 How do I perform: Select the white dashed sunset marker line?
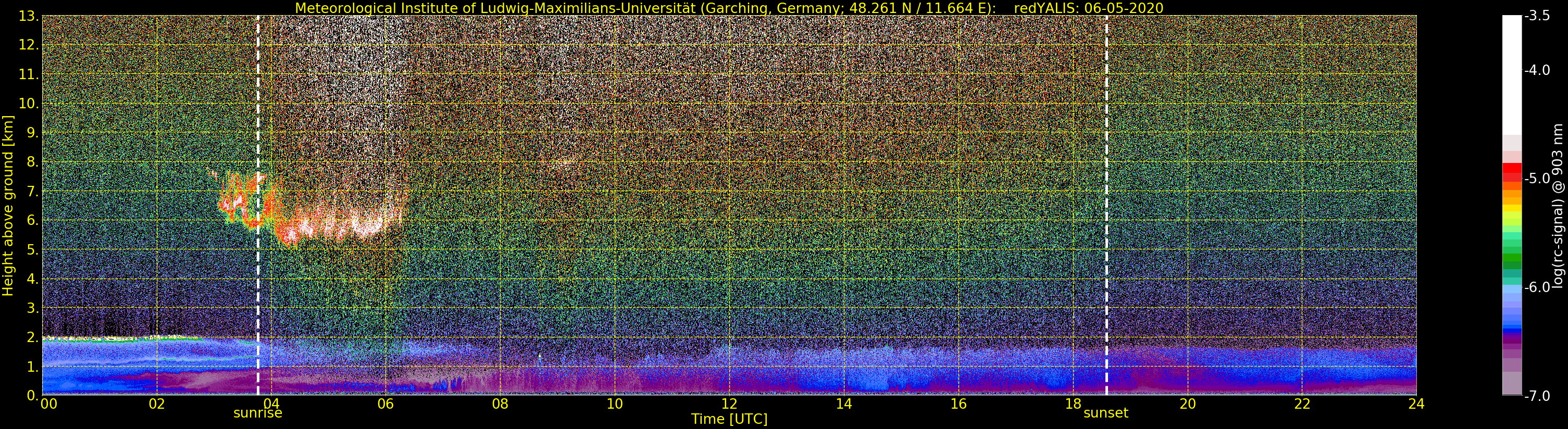coord(1106,205)
